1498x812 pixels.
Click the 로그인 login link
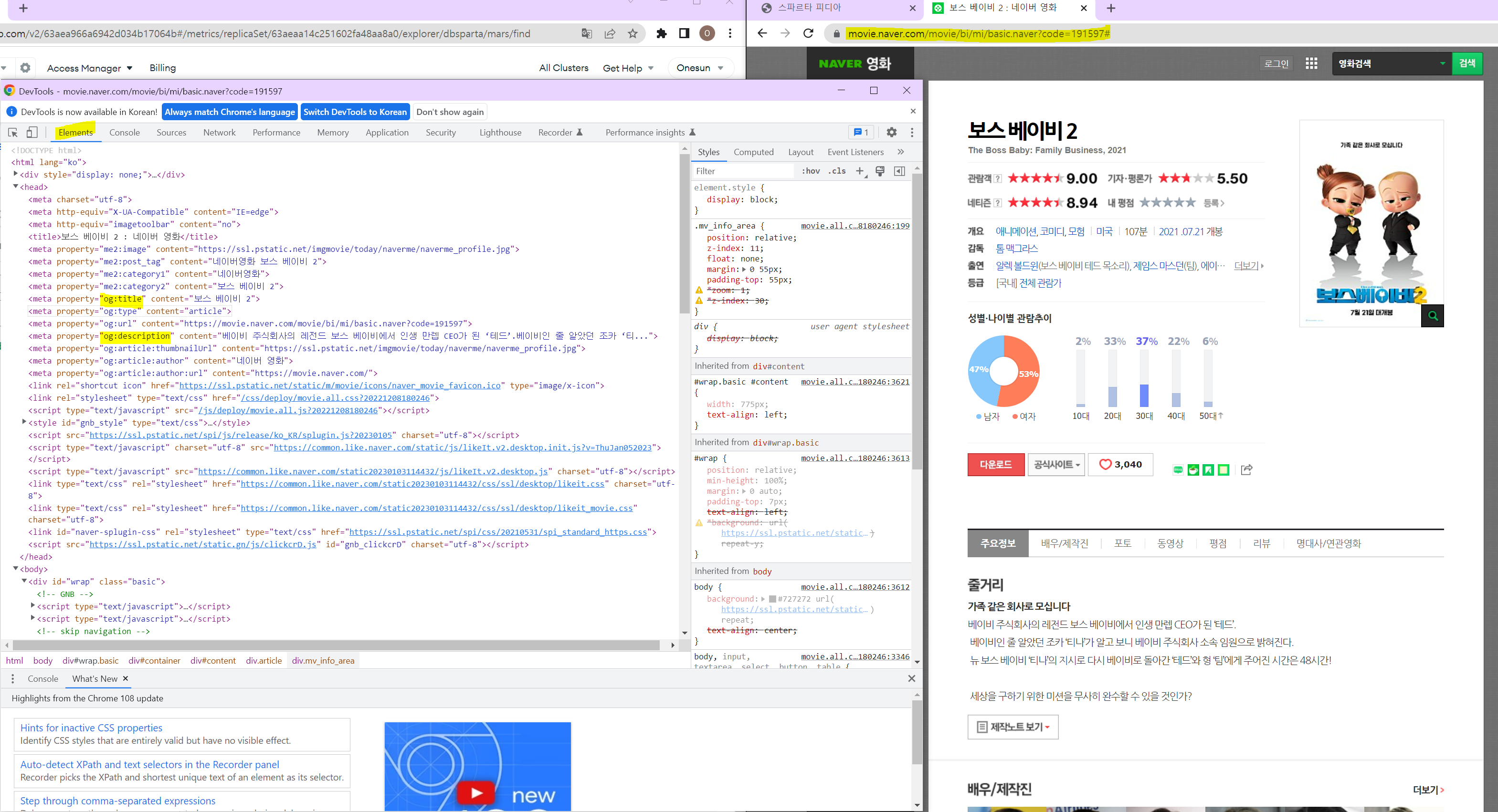[1276, 63]
